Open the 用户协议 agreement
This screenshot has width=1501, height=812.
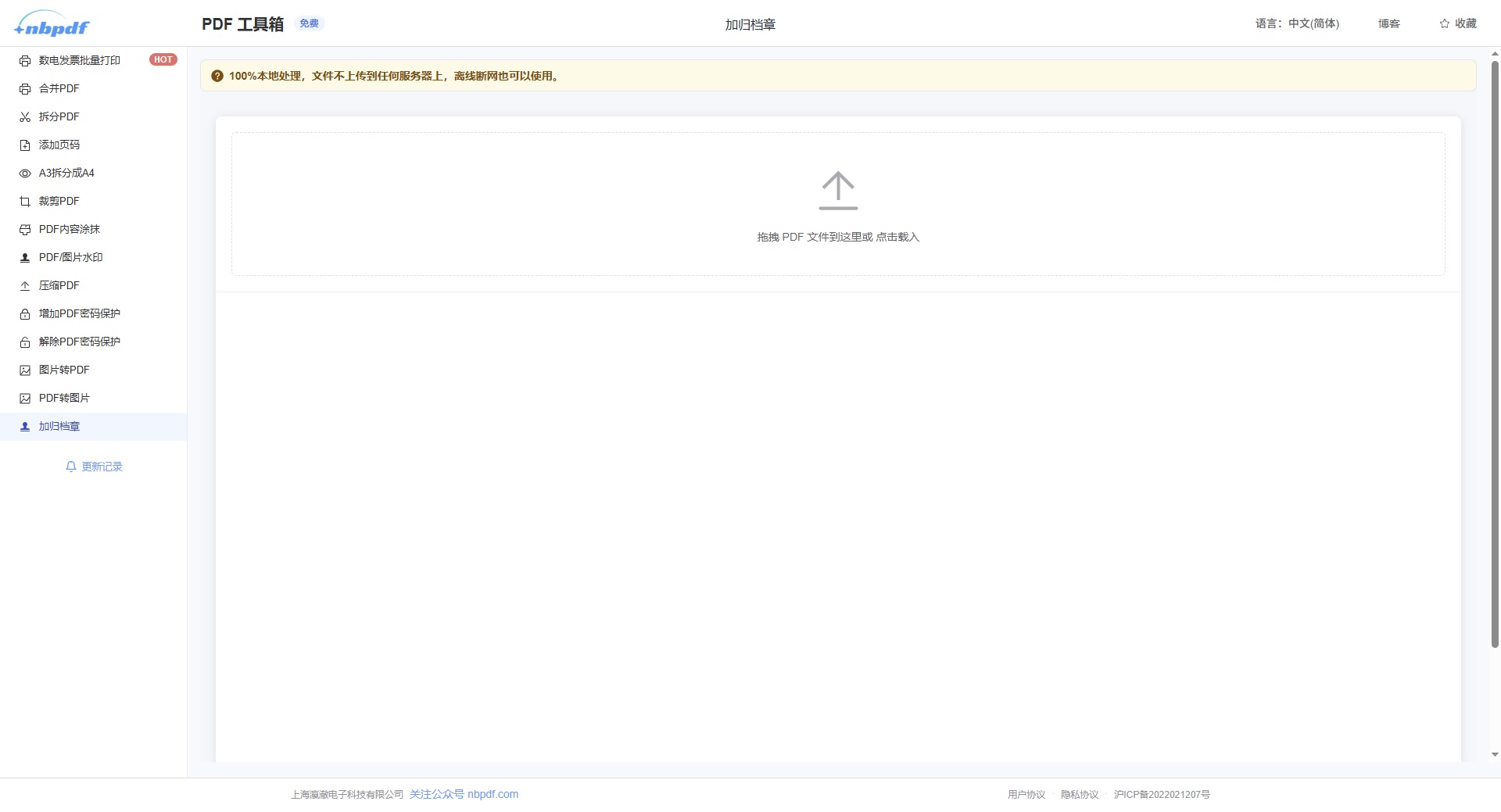click(x=1026, y=794)
